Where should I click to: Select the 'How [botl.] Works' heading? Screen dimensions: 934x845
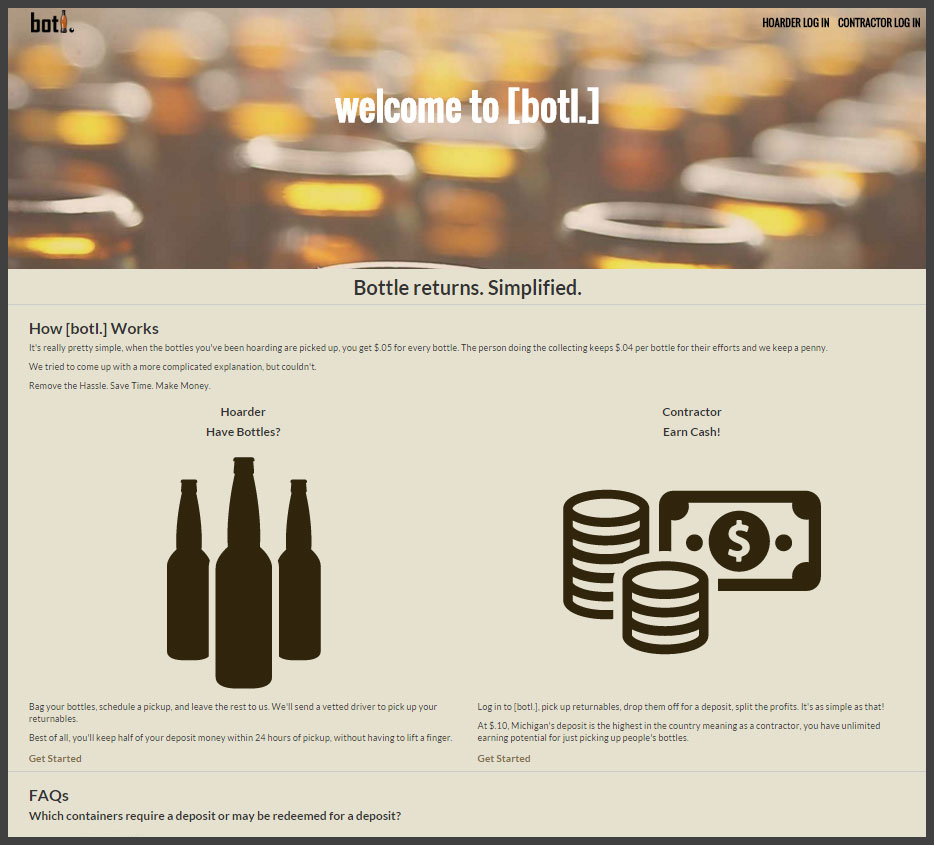(94, 329)
